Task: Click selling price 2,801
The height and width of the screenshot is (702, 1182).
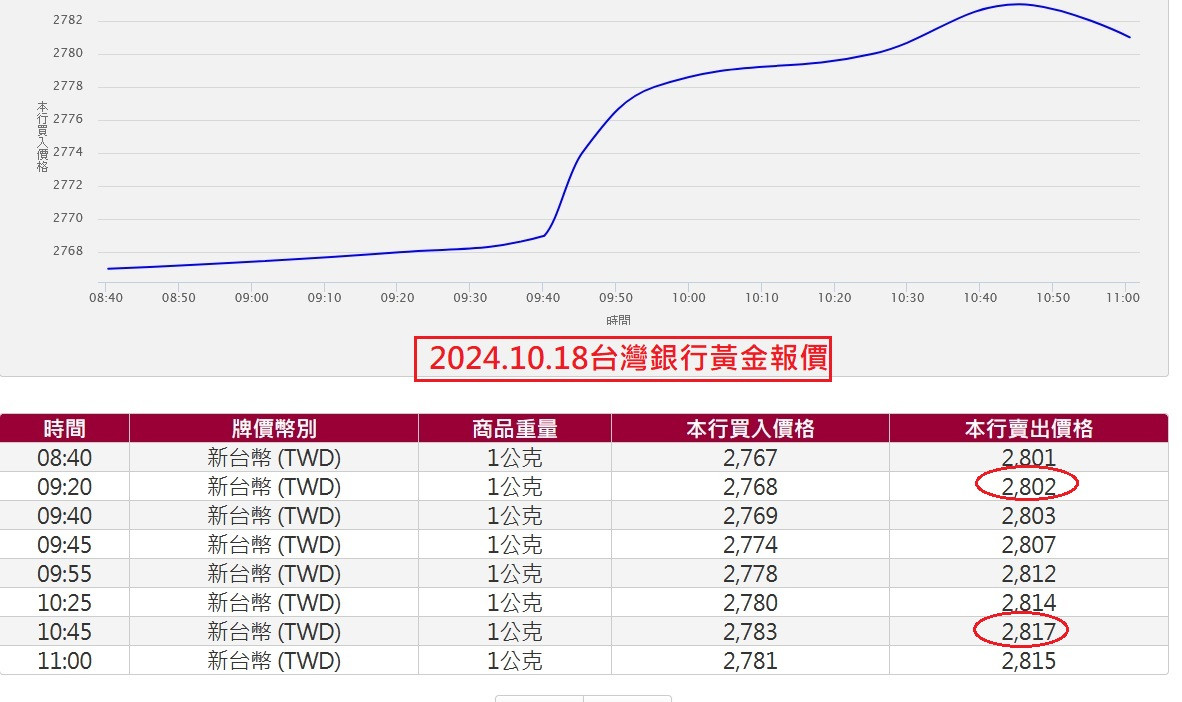Action: pyautogui.click(x=1029, y=458)
